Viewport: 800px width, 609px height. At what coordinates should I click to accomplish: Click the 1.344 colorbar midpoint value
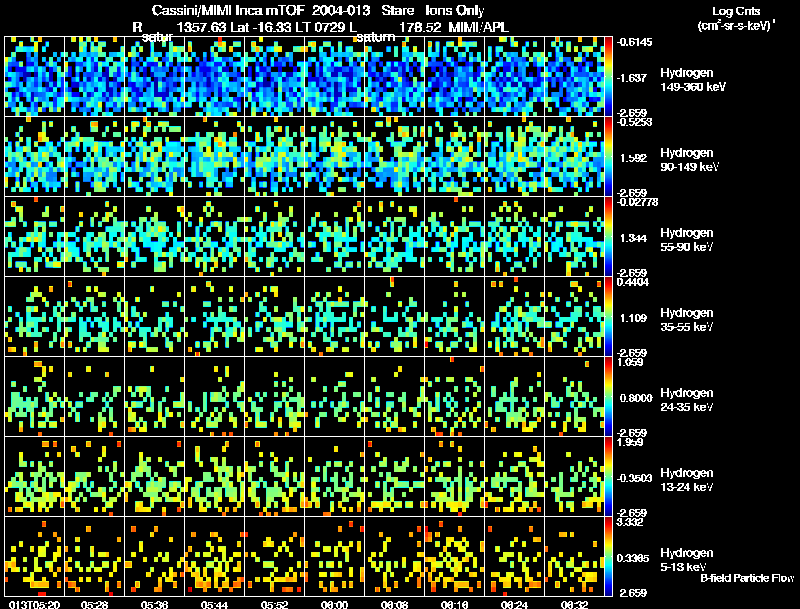[x=633, y=238]
